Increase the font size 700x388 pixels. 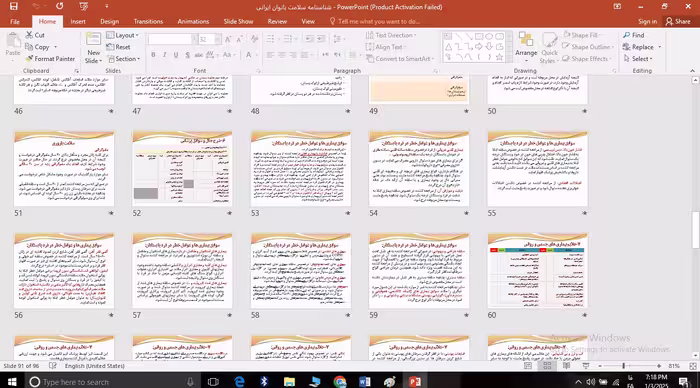coord(228,40)
